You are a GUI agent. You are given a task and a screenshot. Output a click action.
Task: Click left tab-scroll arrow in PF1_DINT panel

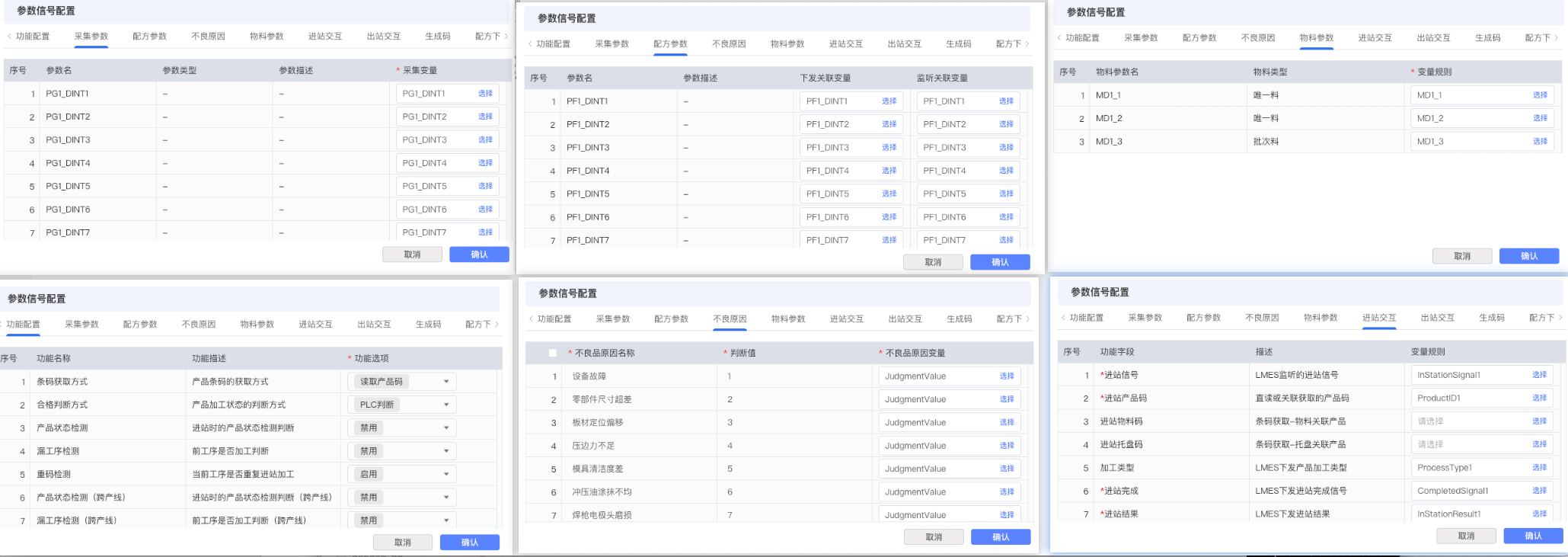pyautogui.click(x=530, y=44)
